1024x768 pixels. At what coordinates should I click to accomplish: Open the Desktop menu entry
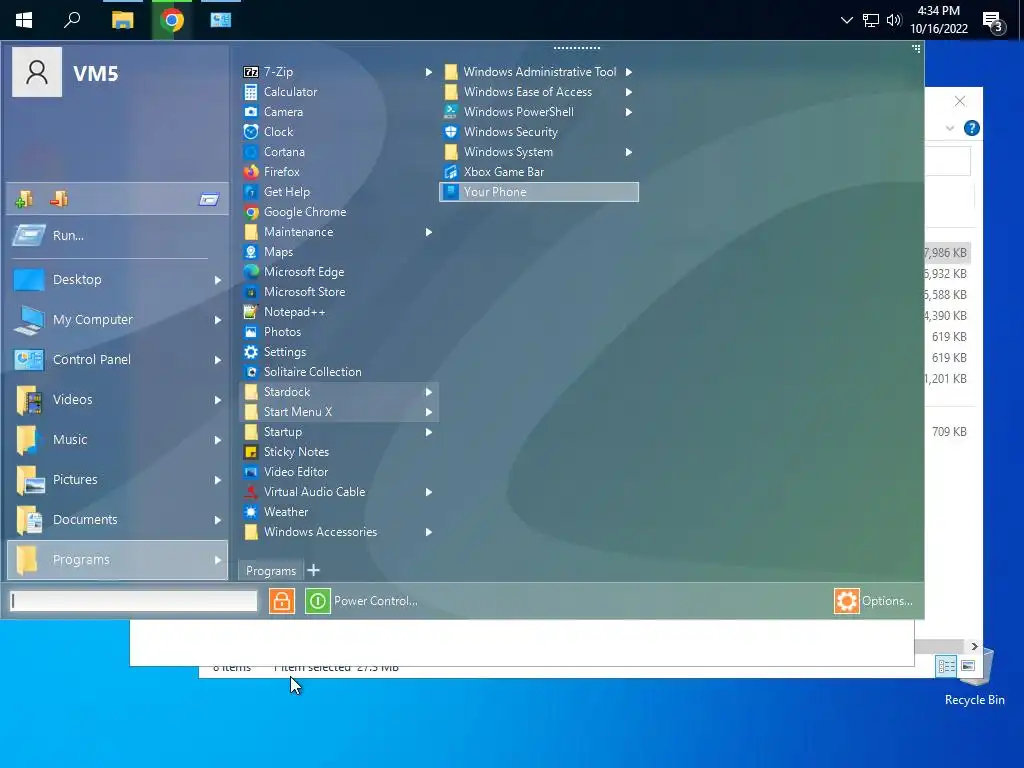click(x=118, y=280)
